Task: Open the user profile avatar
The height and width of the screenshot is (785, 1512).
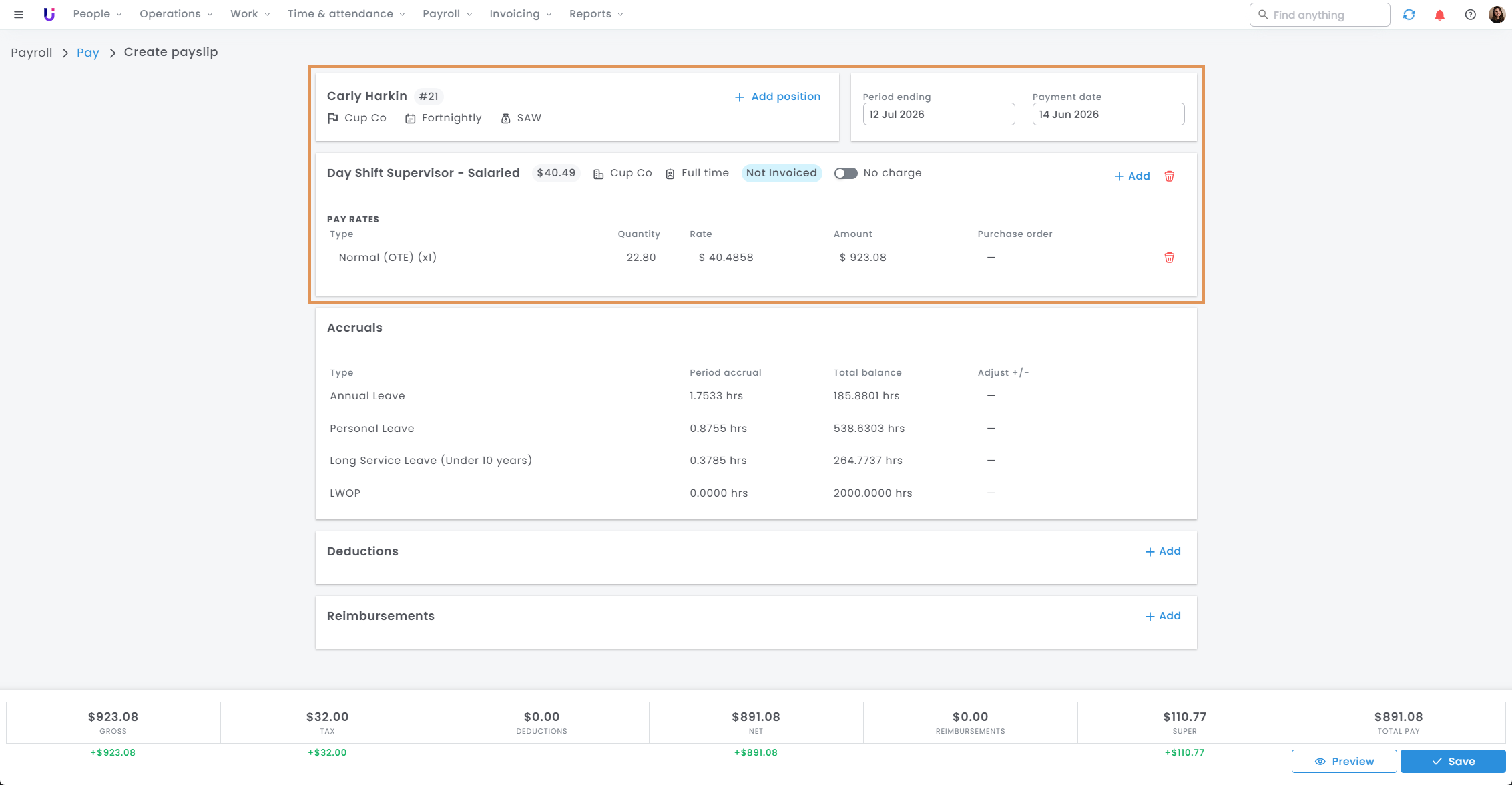Action: (x=1497, y=14)
